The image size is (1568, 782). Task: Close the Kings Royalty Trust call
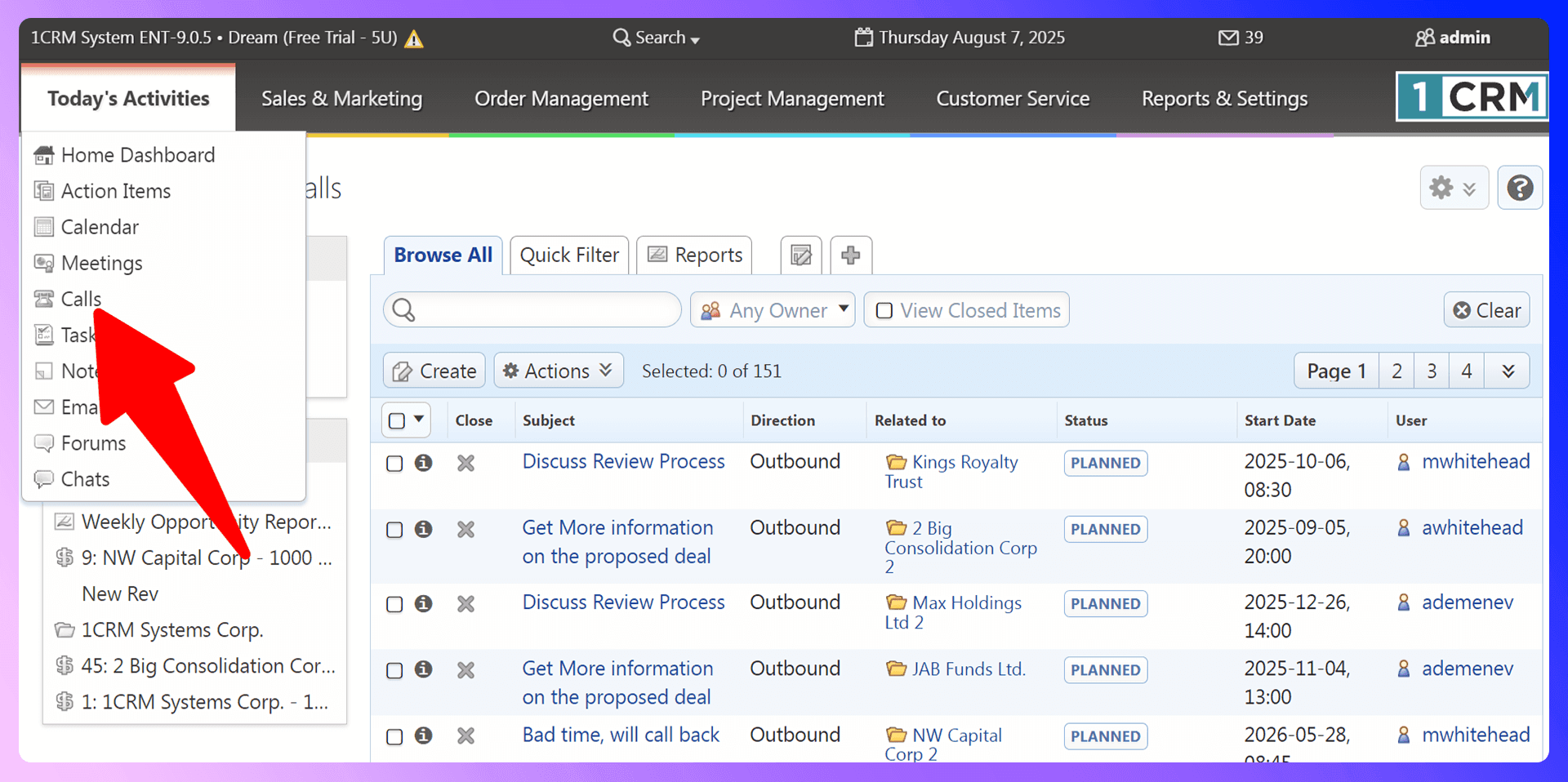click(465, 463)
